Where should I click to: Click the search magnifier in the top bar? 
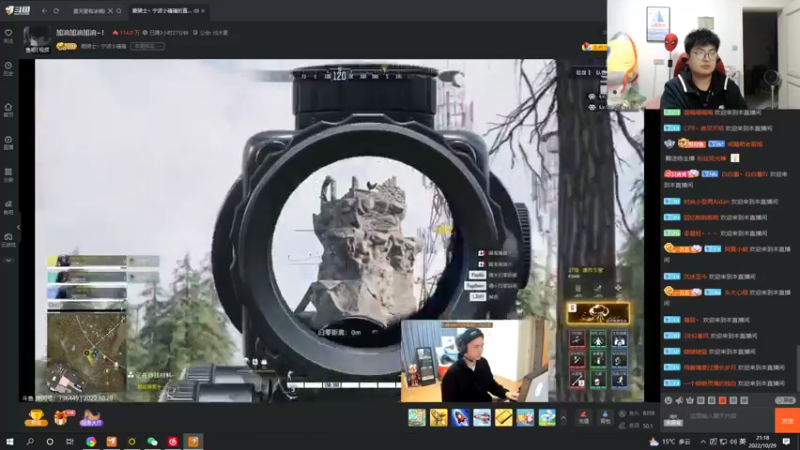click(119, 11)
